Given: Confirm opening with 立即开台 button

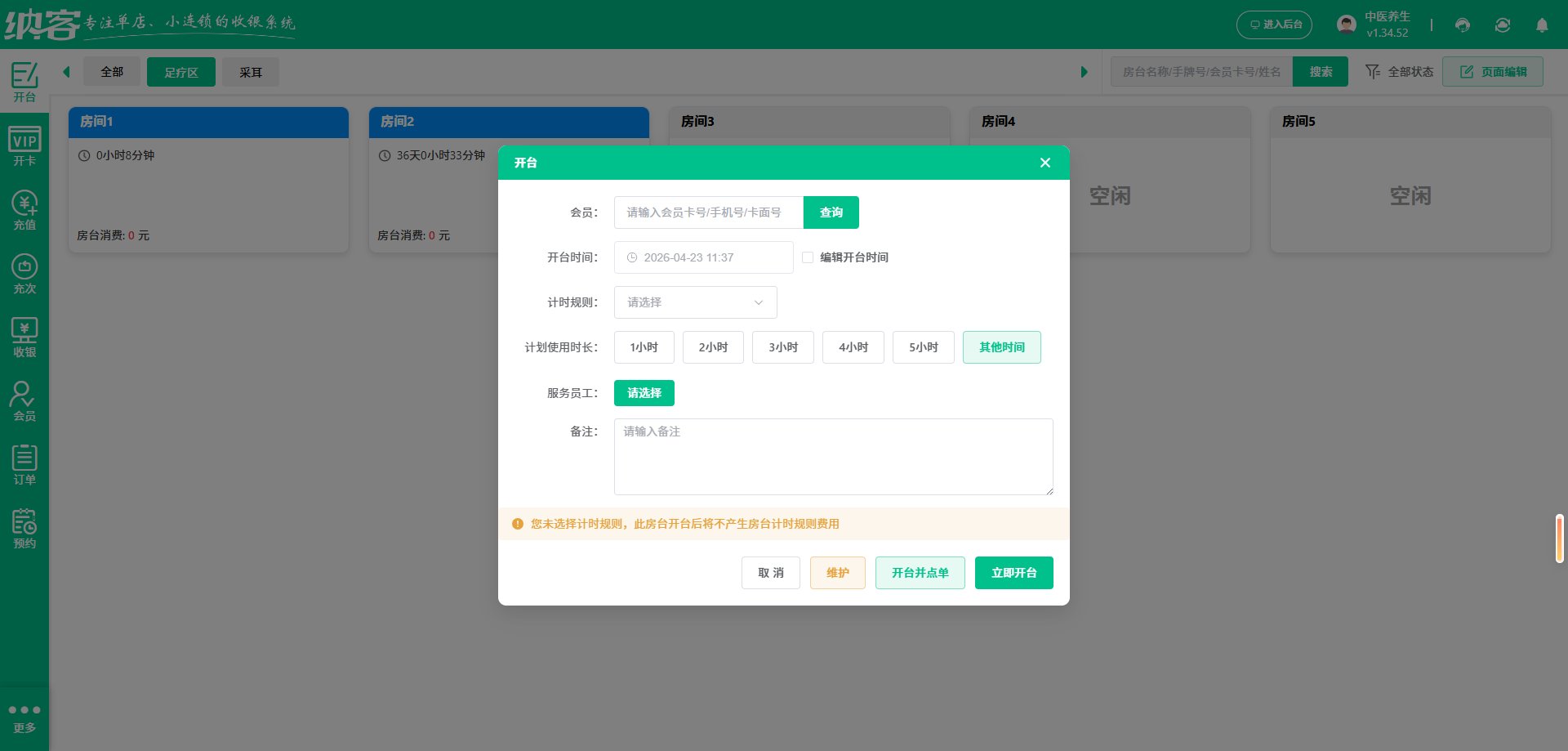Looking at the screenshot, I should [1013, 572].
